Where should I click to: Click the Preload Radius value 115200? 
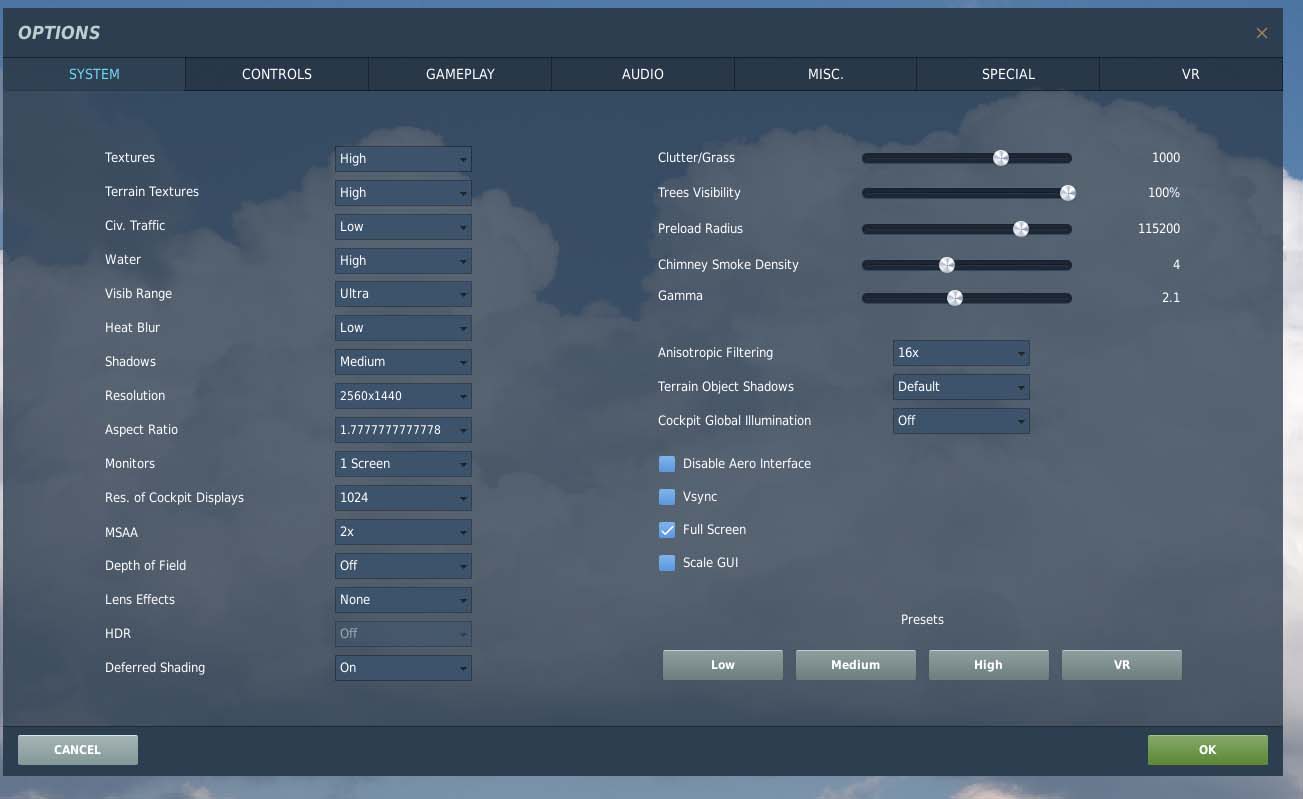click(x=1159, y=229)
